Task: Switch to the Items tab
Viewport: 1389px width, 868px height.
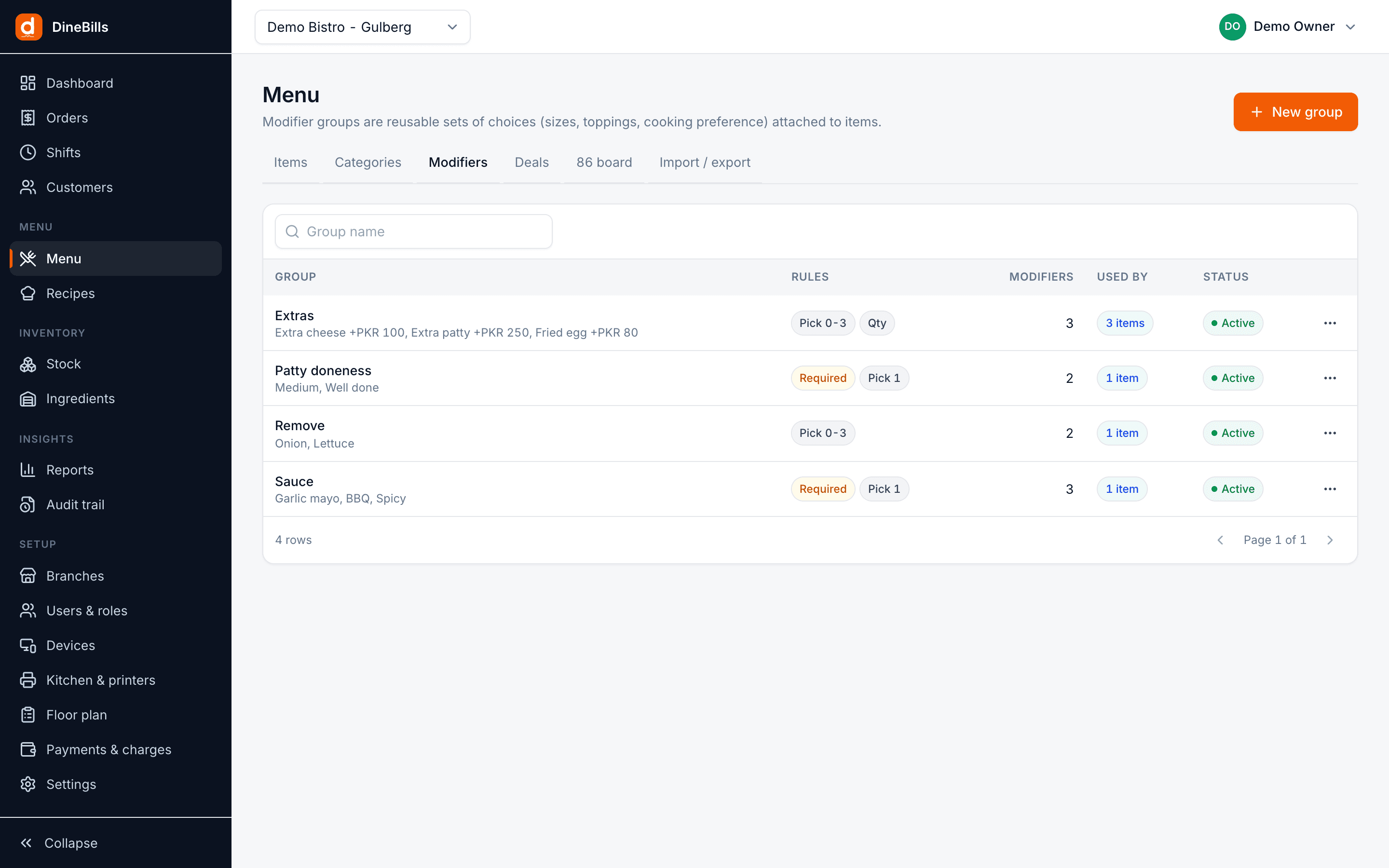Action: pos(290,163)
